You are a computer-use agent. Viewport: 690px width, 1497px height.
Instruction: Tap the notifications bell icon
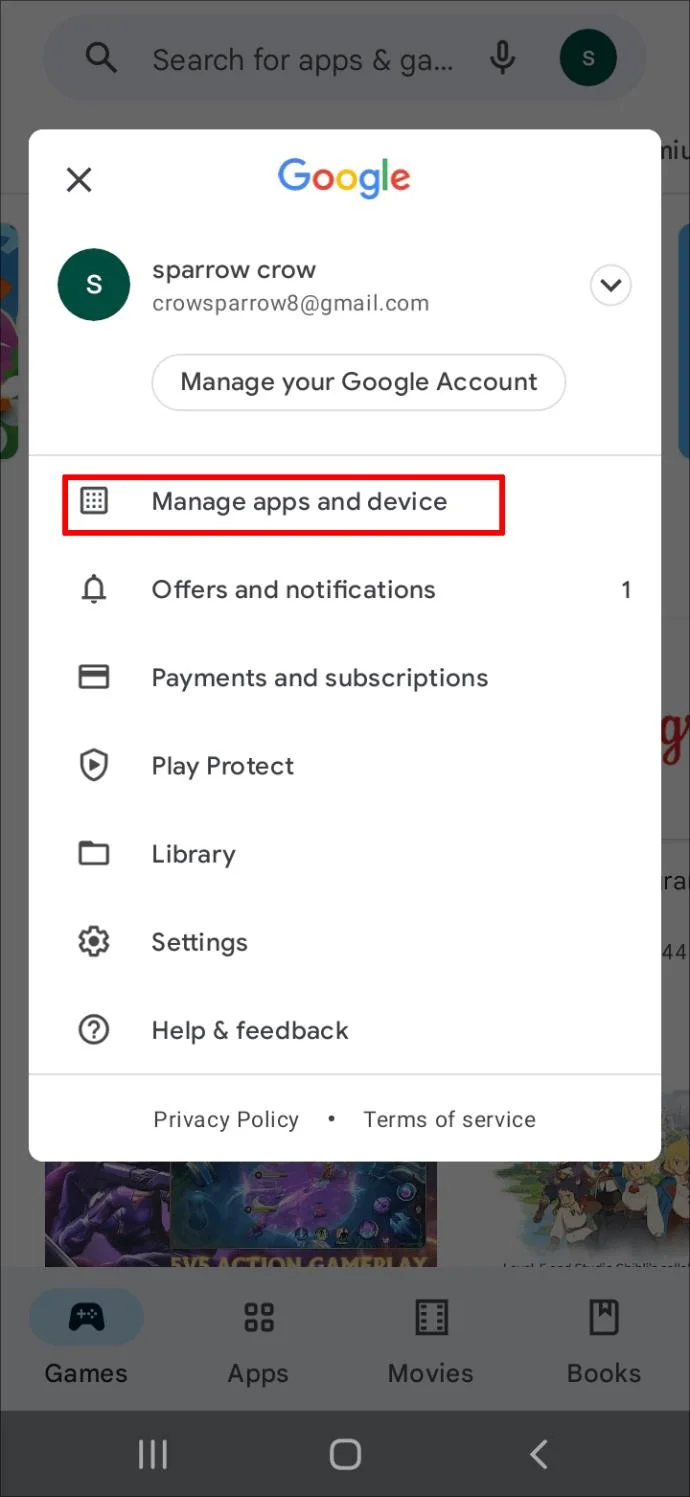point(94,590)
